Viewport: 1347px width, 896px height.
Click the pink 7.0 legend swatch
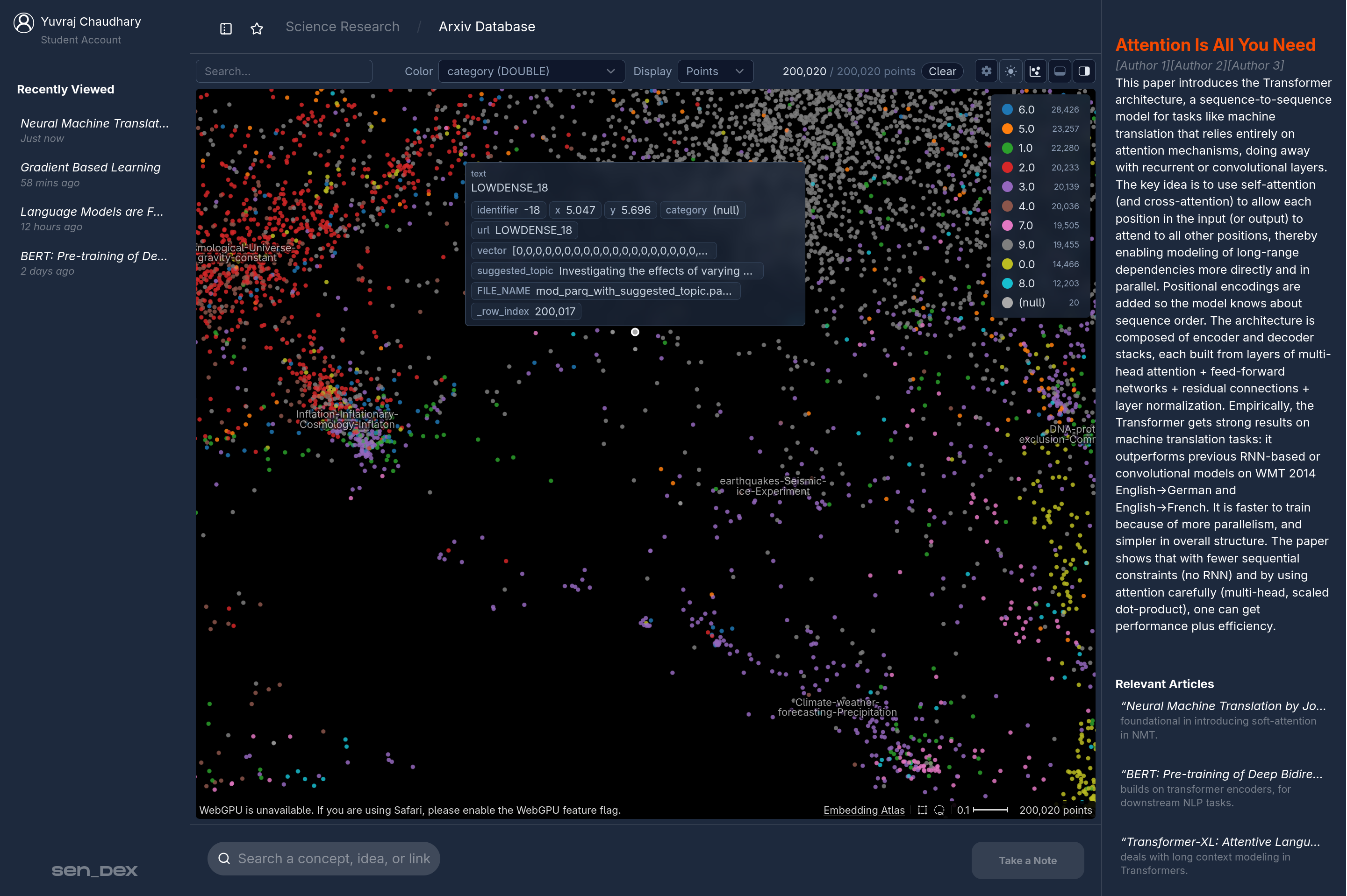click(1007, 226)
